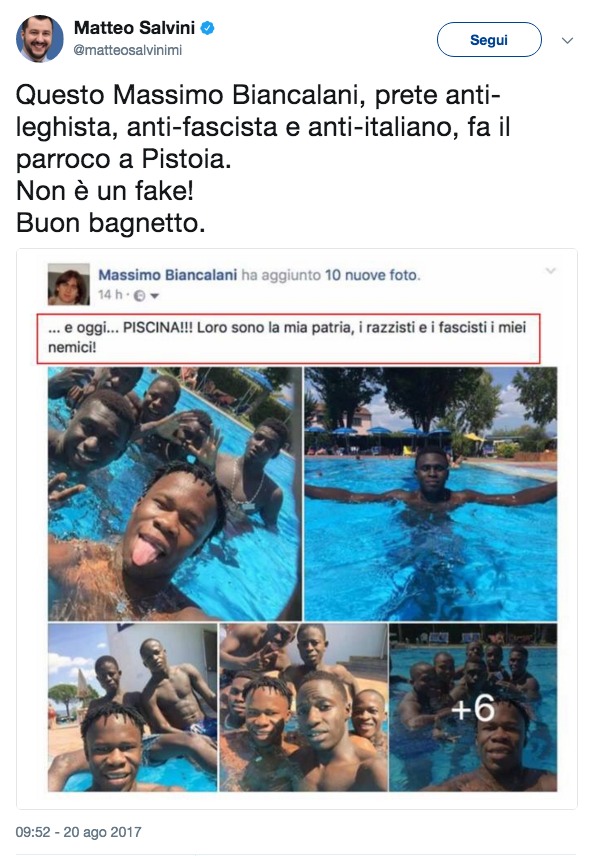The width and height of the screenshot is (593, 856).
Task: Open Massimo Biancalani's Facebook name link
Action: pos(168,275)
